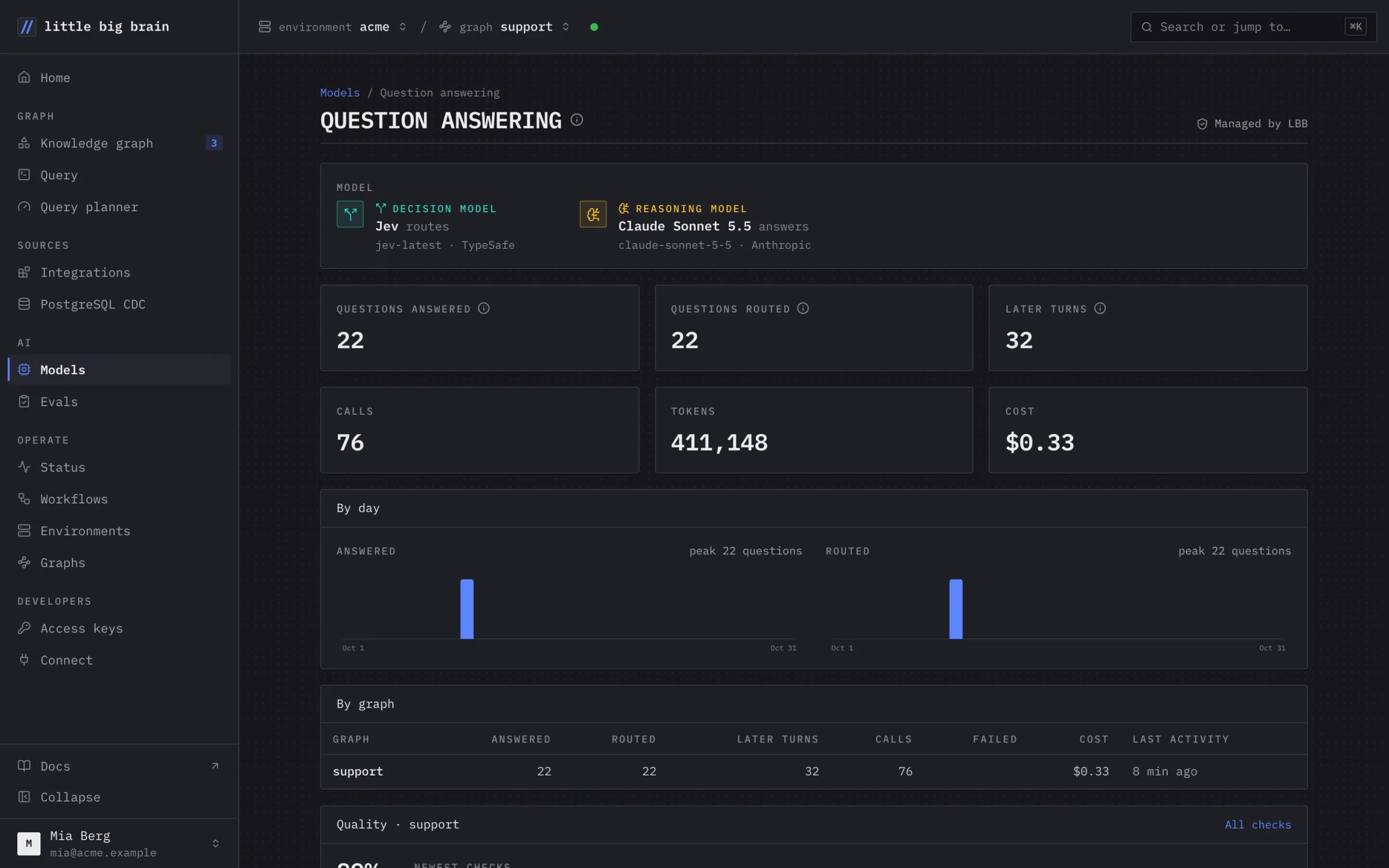Open the All checks link

(x=1258, y=825)
